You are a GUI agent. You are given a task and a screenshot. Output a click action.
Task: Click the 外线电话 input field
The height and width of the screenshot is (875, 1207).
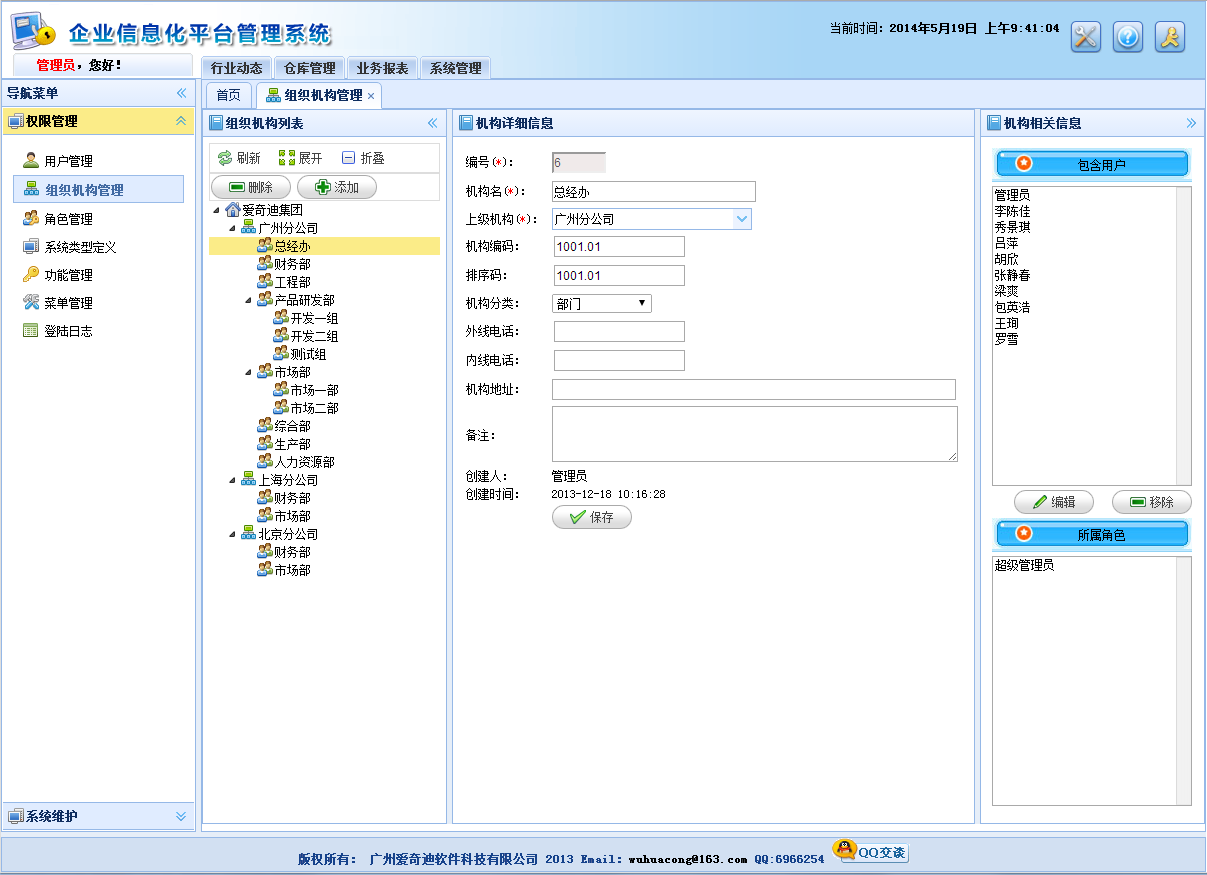[619, 331]
